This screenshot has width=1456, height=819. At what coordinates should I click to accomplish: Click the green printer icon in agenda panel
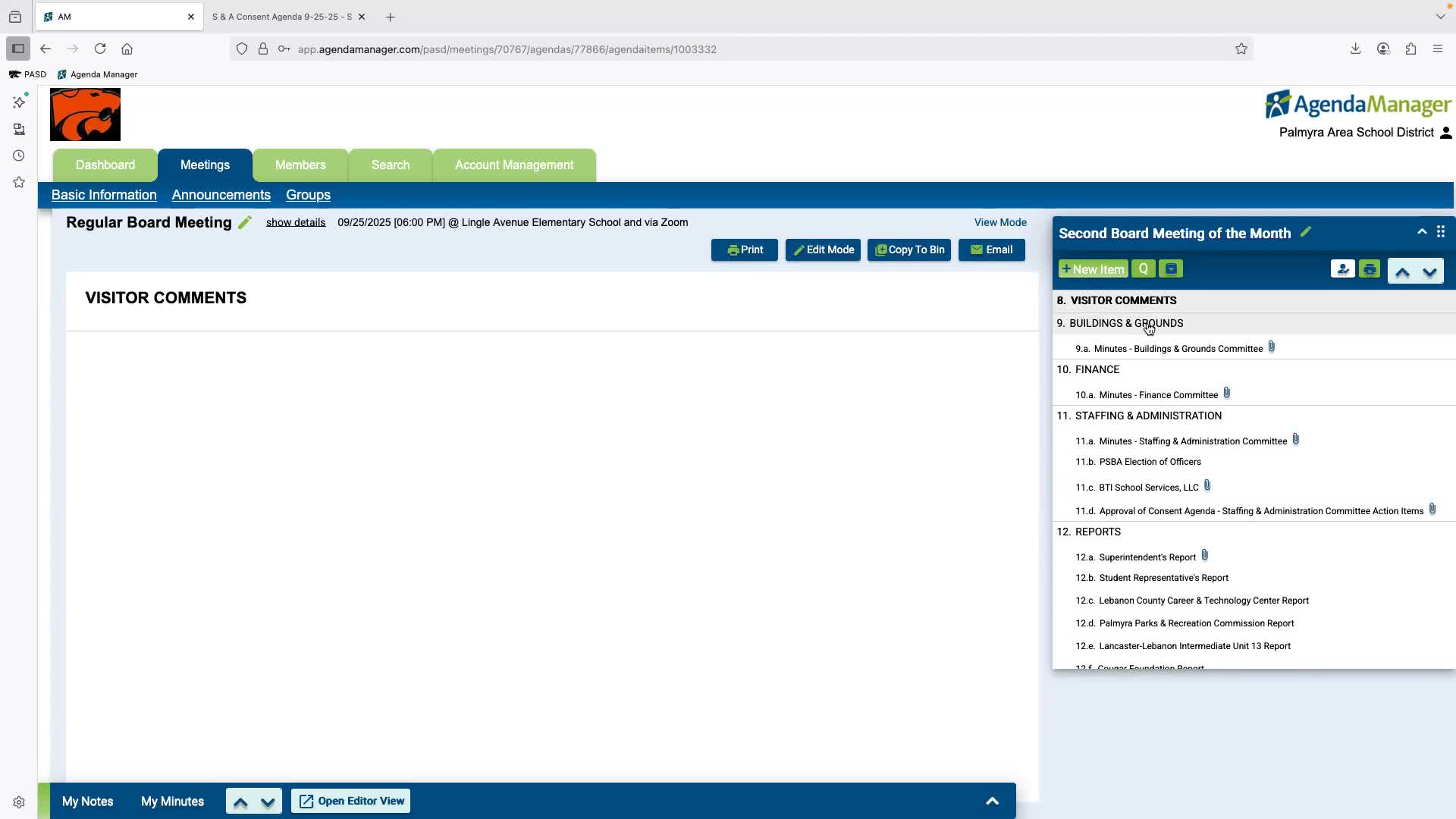pyautogui.click(x=1370, y=269)
